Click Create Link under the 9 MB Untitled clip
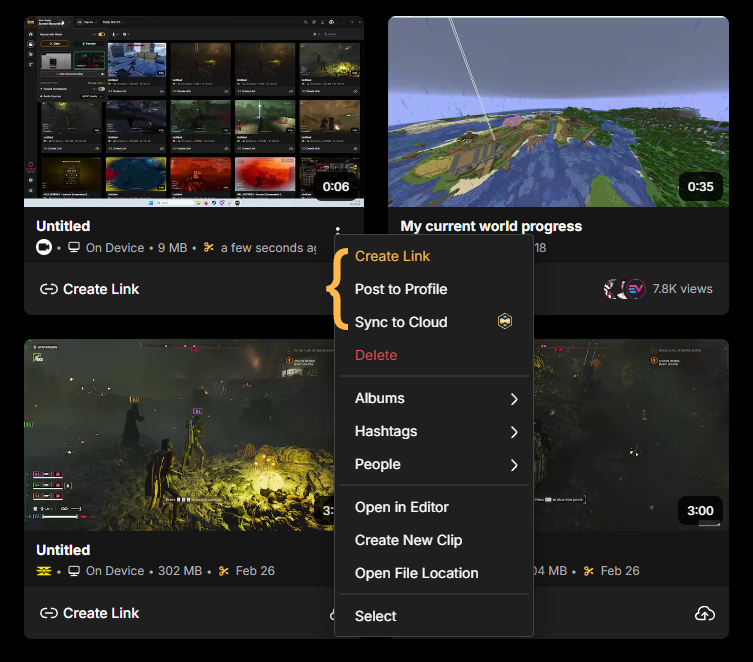Viewport: 753px width, 662px height. coord(90,289)
